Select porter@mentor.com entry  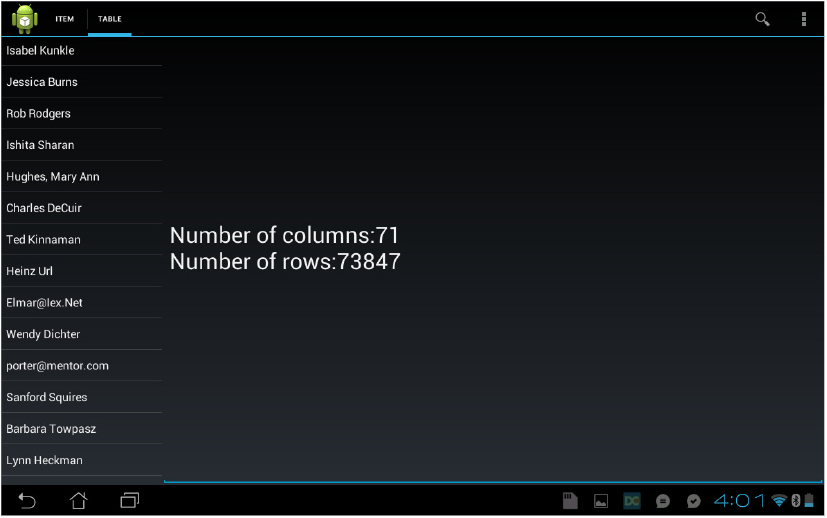click(x=82, y=366)
